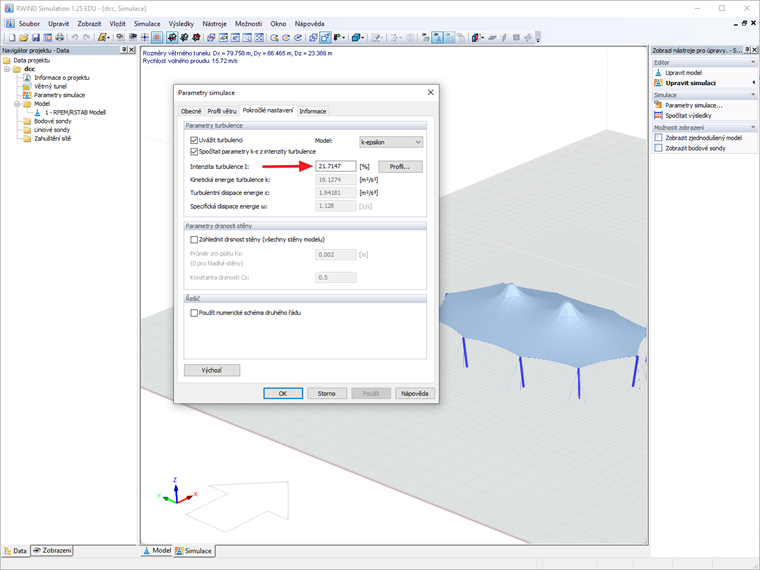This screenshot has width=760, height=570.
Task: Open the Výsledky menu
Action: 181,23
